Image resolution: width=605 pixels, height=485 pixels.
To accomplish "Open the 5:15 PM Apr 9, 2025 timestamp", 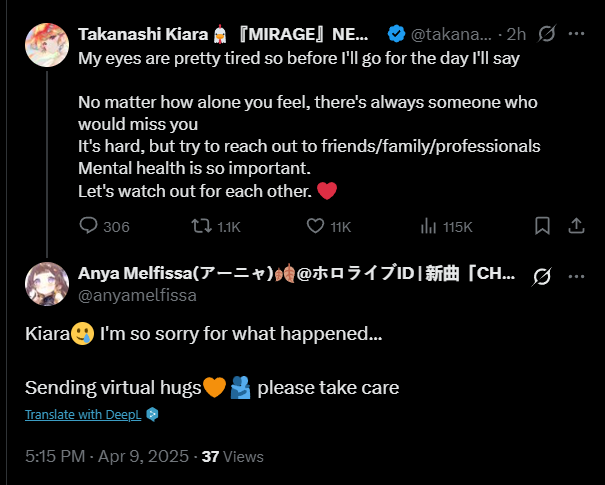I will pyautogui.click(x=106, y=456).
